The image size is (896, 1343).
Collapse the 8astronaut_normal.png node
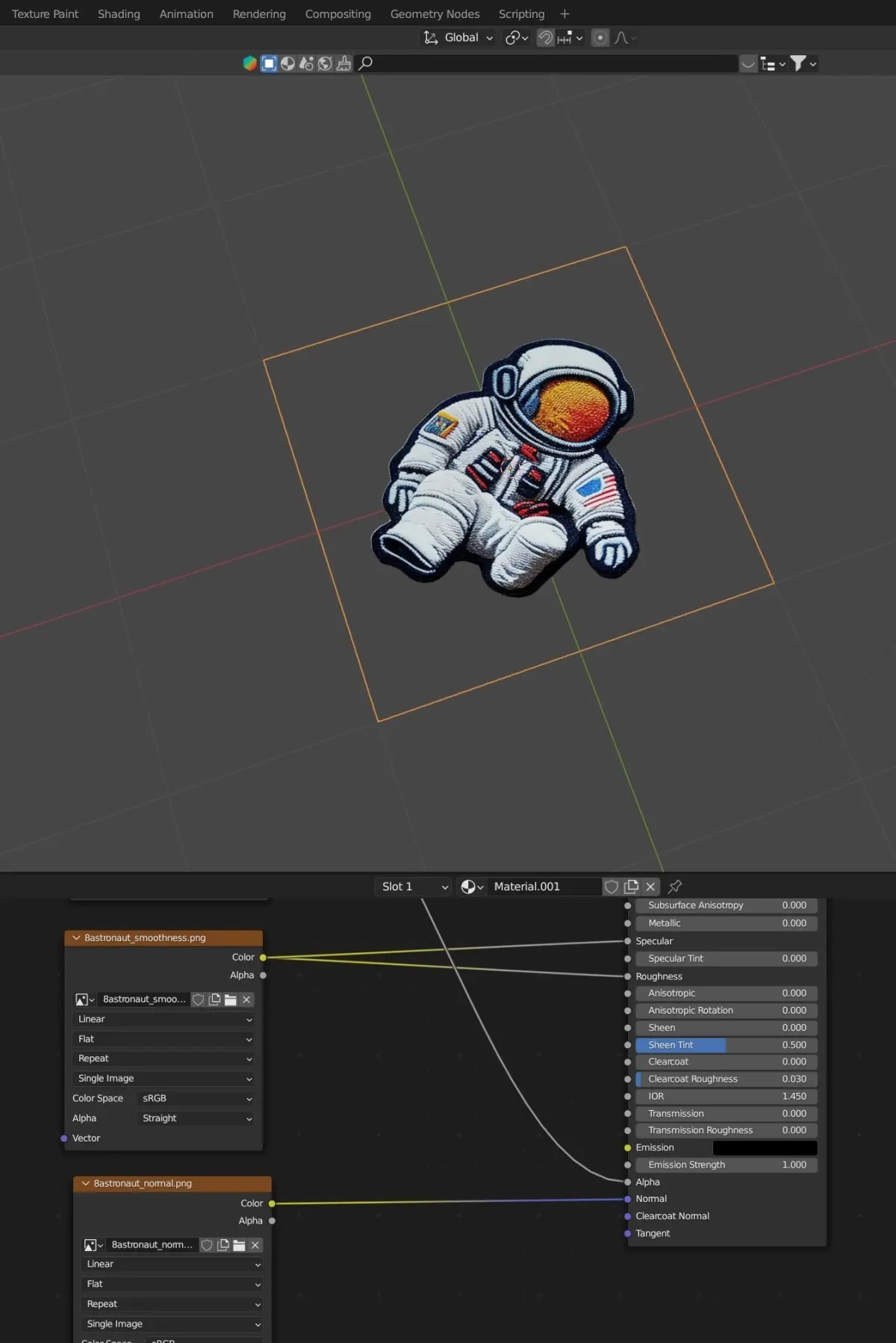coord(85,1184)
